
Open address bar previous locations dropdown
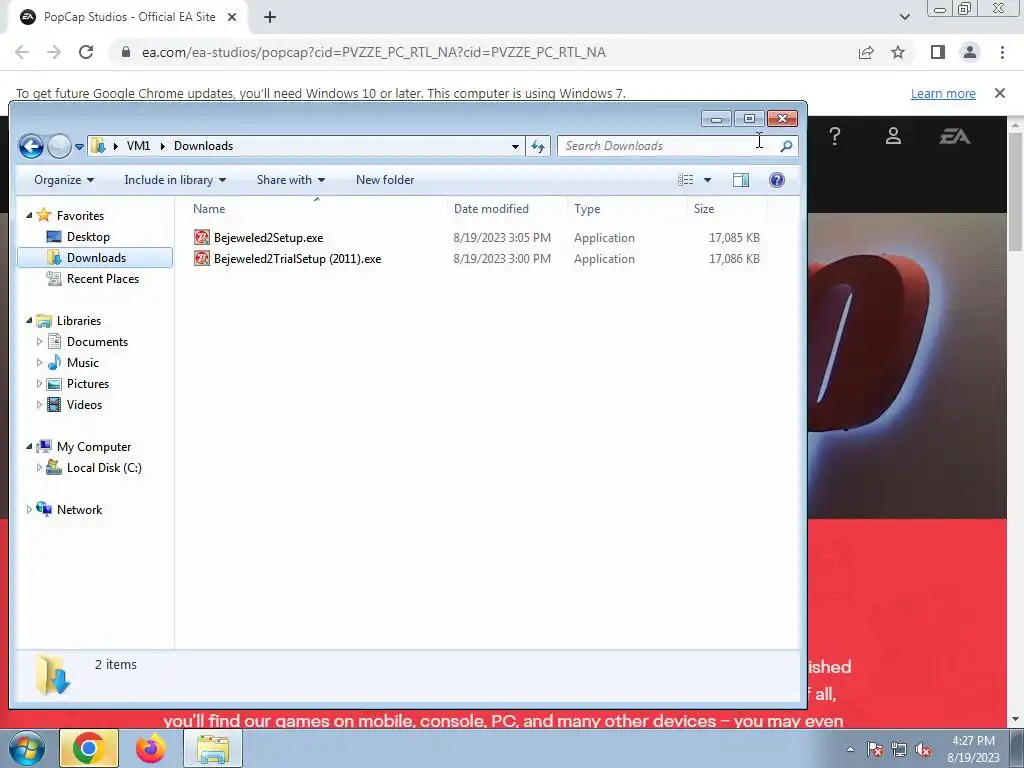(515, 146)
